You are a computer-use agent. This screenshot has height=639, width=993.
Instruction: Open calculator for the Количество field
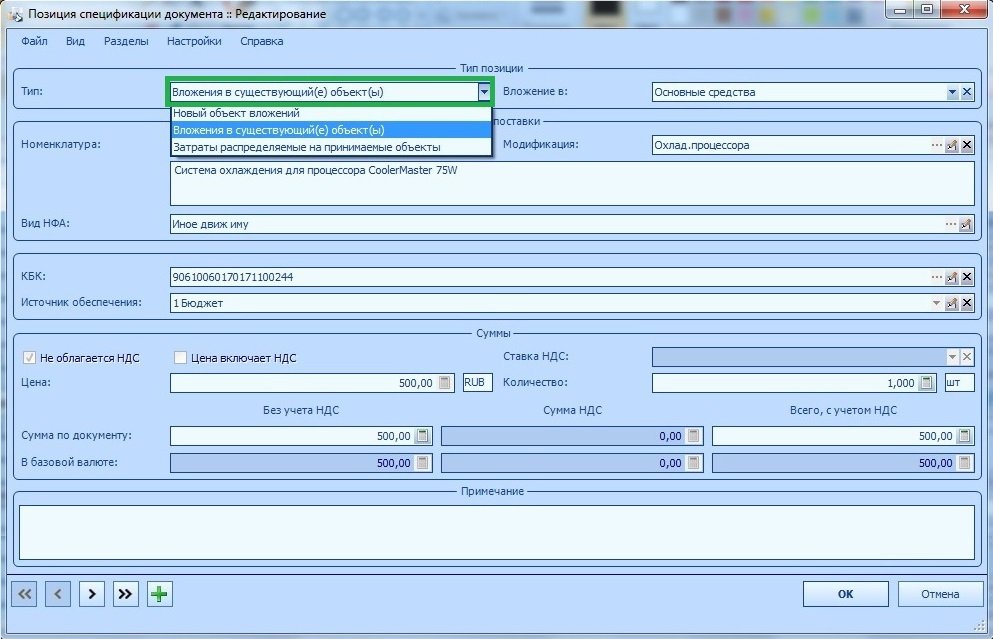927,383
